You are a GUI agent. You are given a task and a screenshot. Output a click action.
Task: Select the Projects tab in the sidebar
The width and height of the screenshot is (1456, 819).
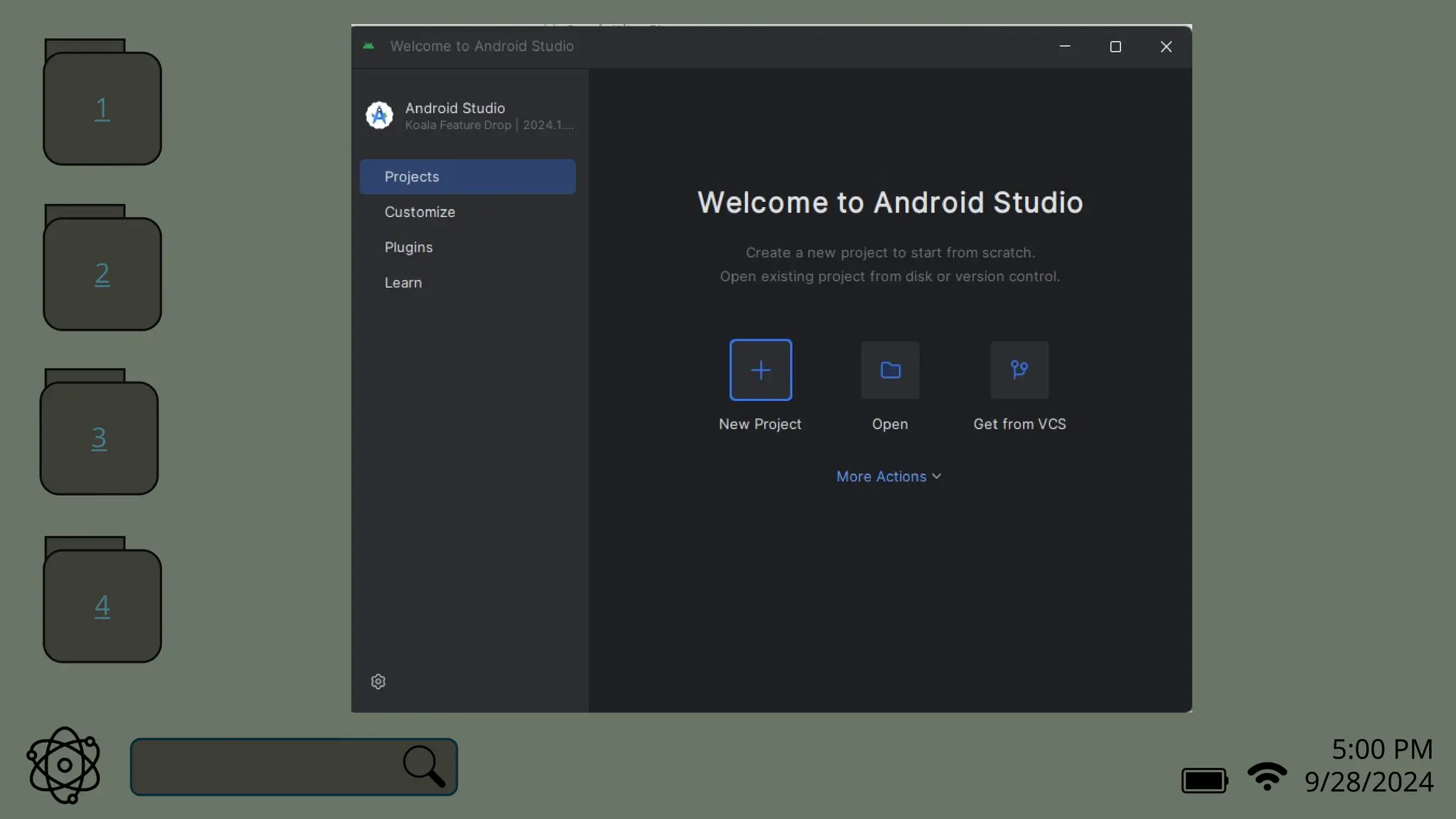467,176
